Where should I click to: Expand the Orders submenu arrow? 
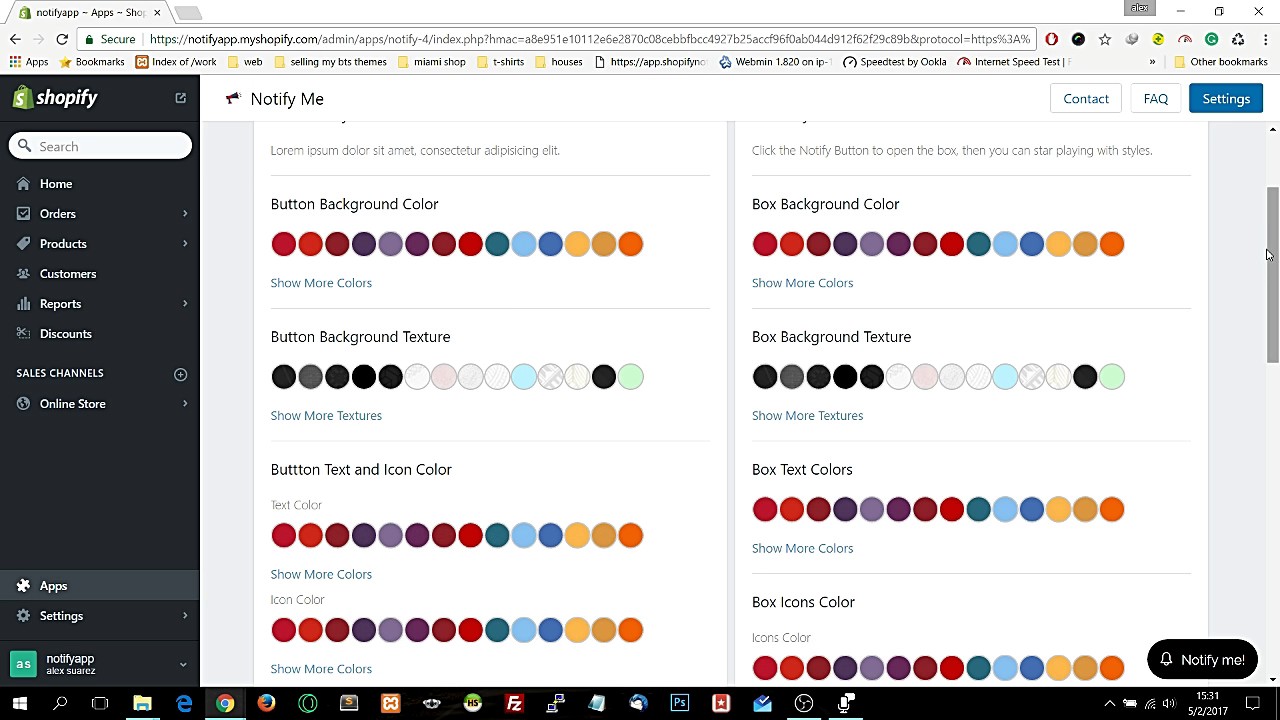click(x=185, y=214)
